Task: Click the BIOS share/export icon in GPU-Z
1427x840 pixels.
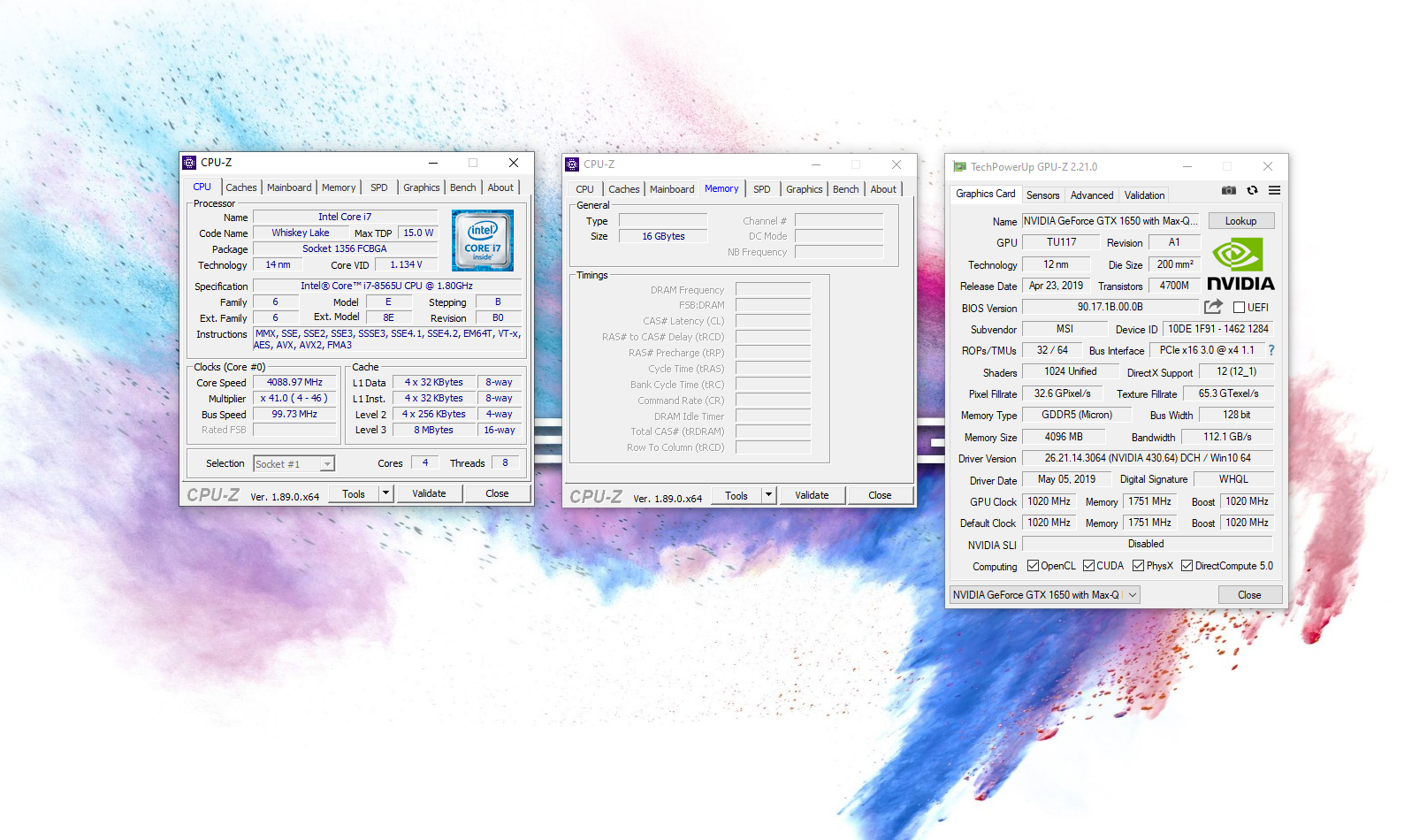Action: tap(1213, 307)
